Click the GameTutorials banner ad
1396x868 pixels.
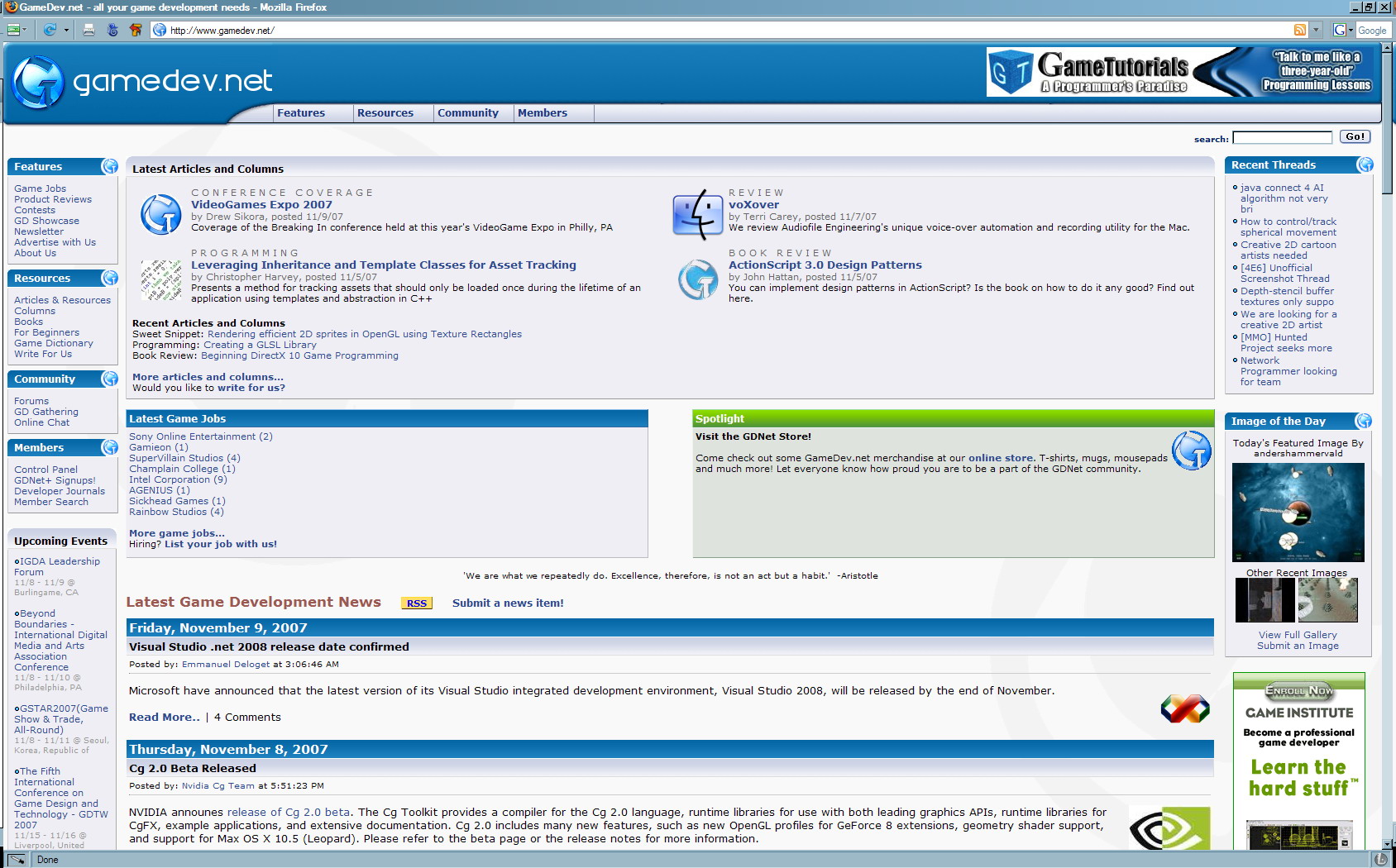[1180, 72]
